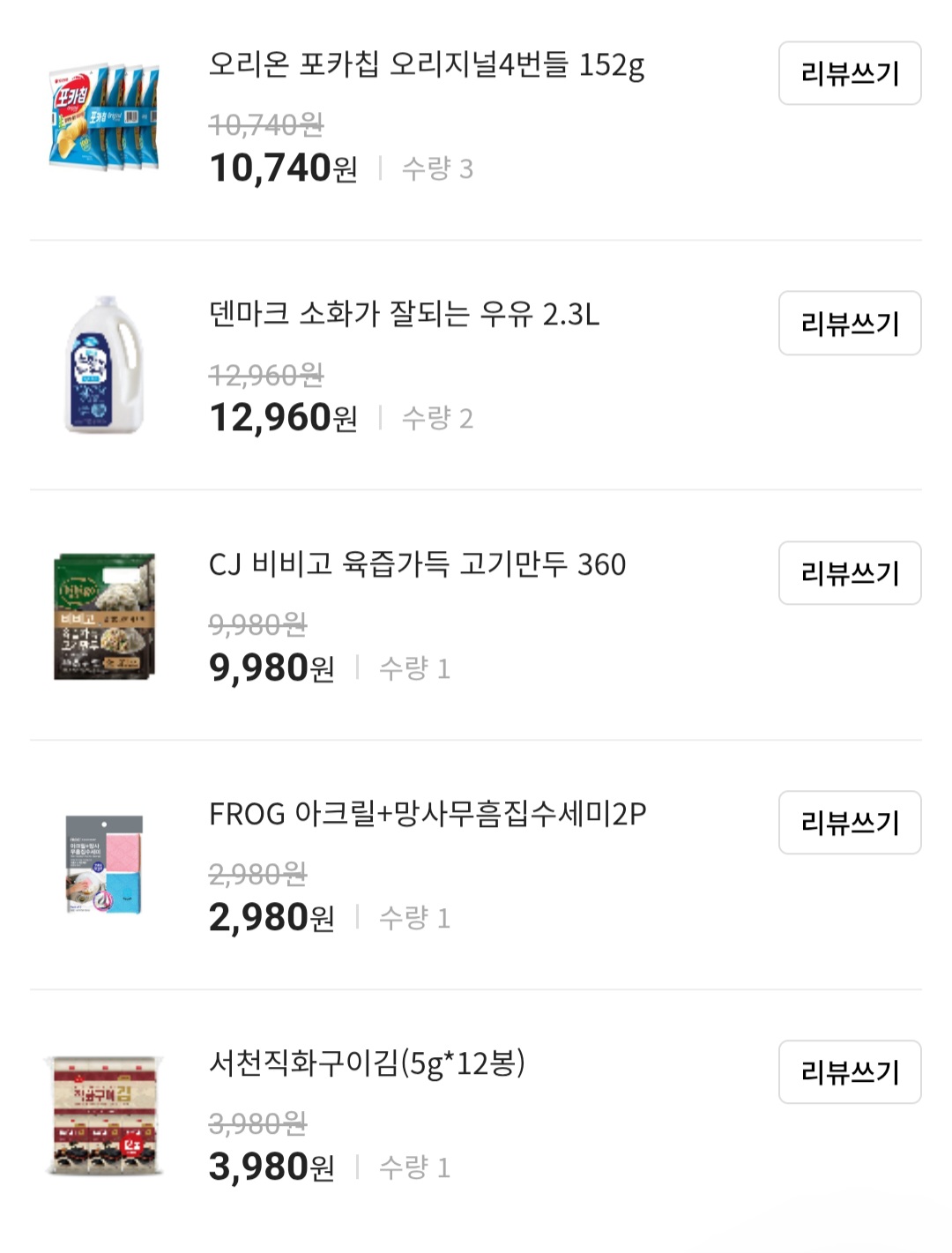Select the bold 9,980원 dumpling price
This screenshot has width=952, height=1253.
click(x=271, y=668)
